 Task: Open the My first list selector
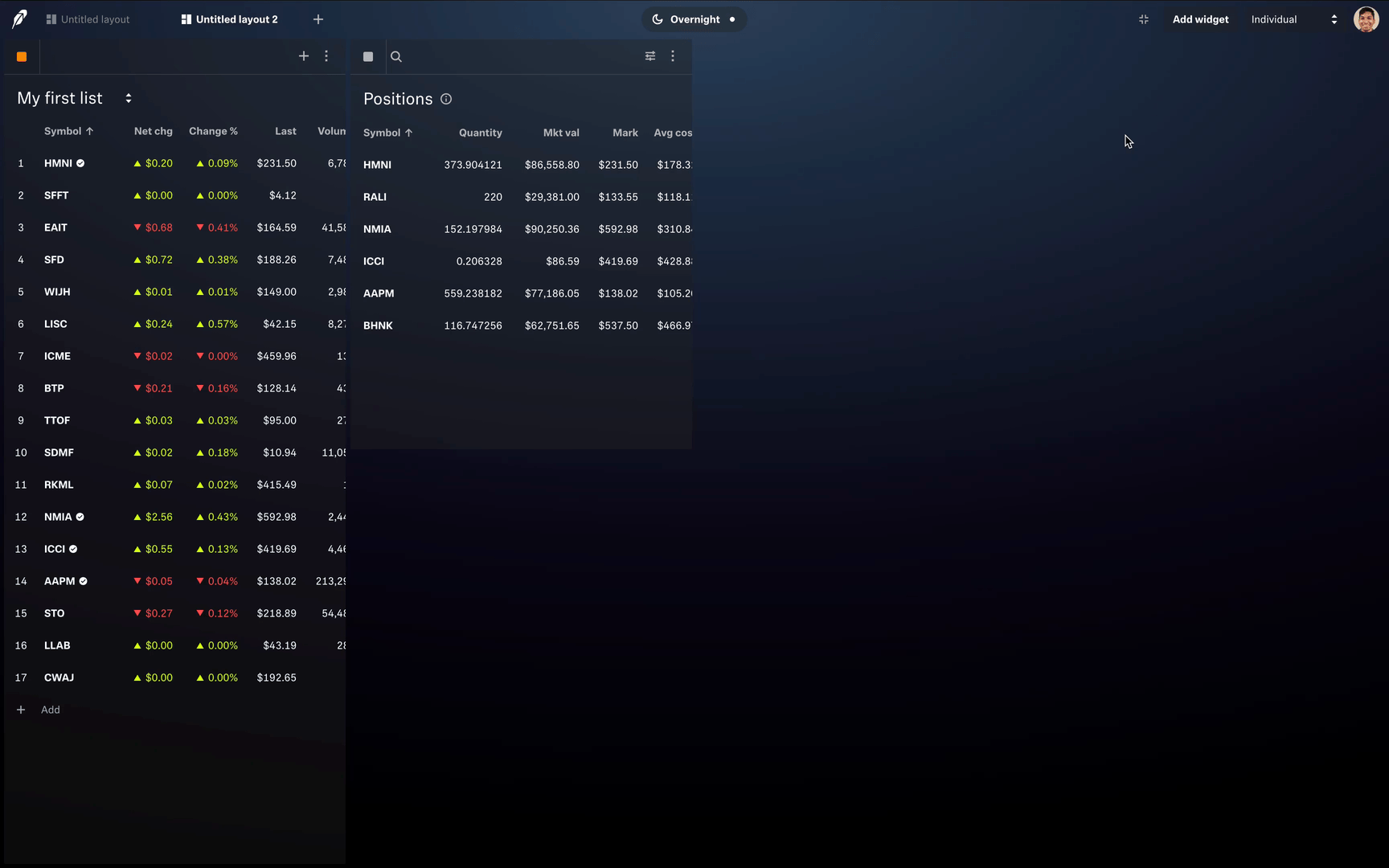(x=129, y=98)
